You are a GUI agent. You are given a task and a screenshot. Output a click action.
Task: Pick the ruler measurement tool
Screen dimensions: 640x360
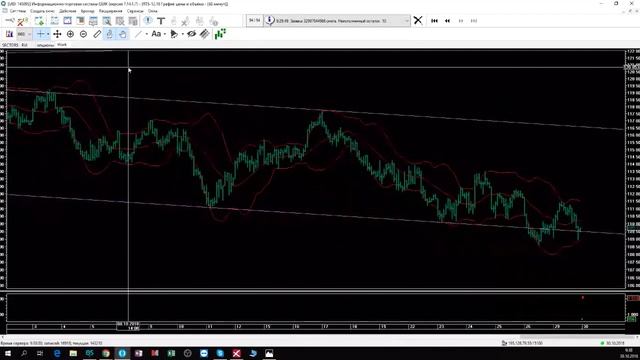click(97, 34)
